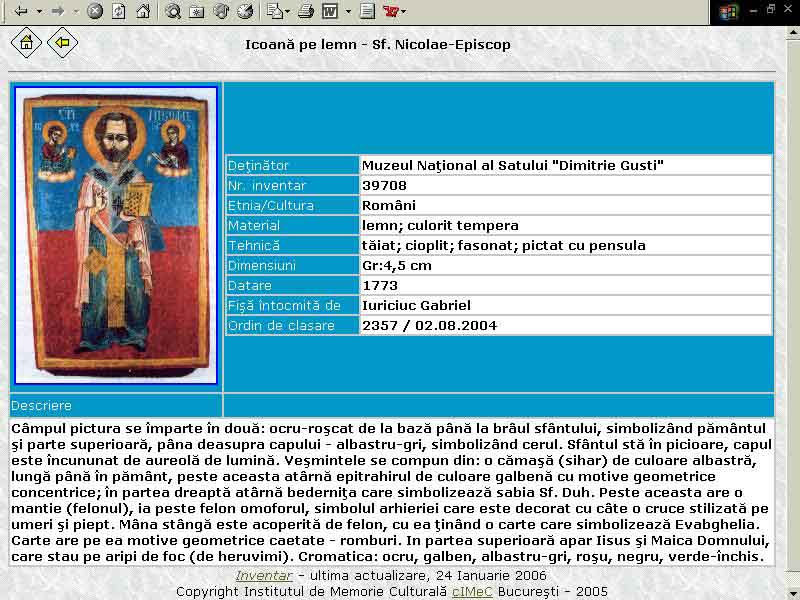Screen dimensions: 800x600
Task: Expand the Mail button dropdown arrow
Action: point(288,11)
